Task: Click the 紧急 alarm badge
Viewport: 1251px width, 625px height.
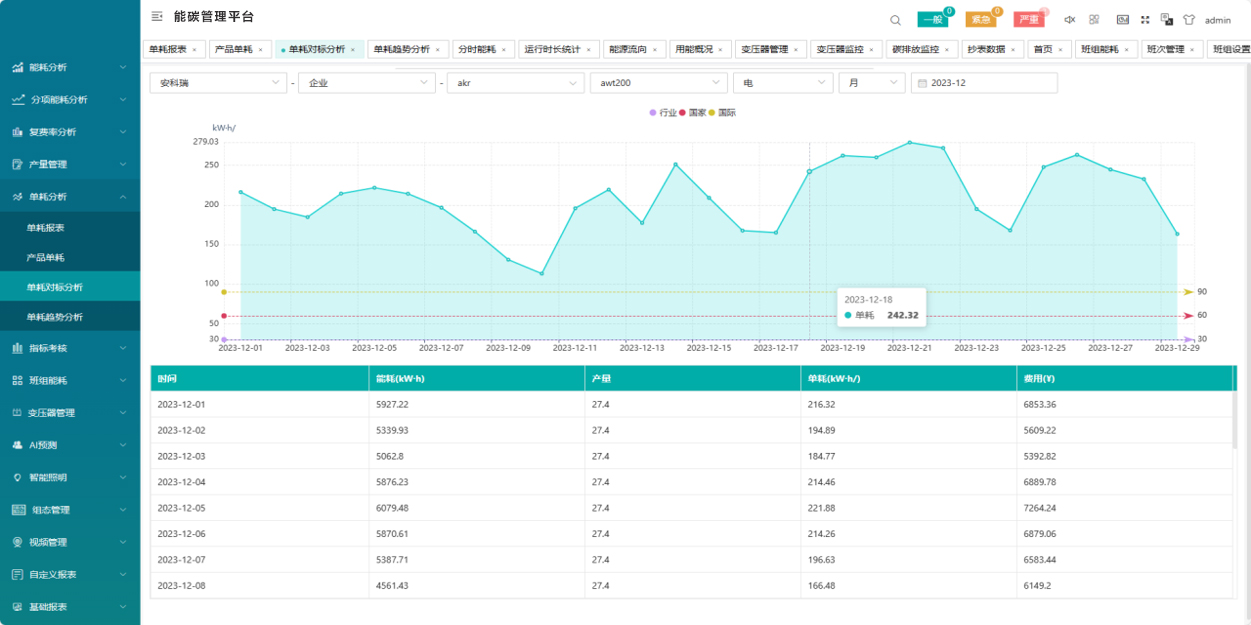Action: click(x=981, y=19)
